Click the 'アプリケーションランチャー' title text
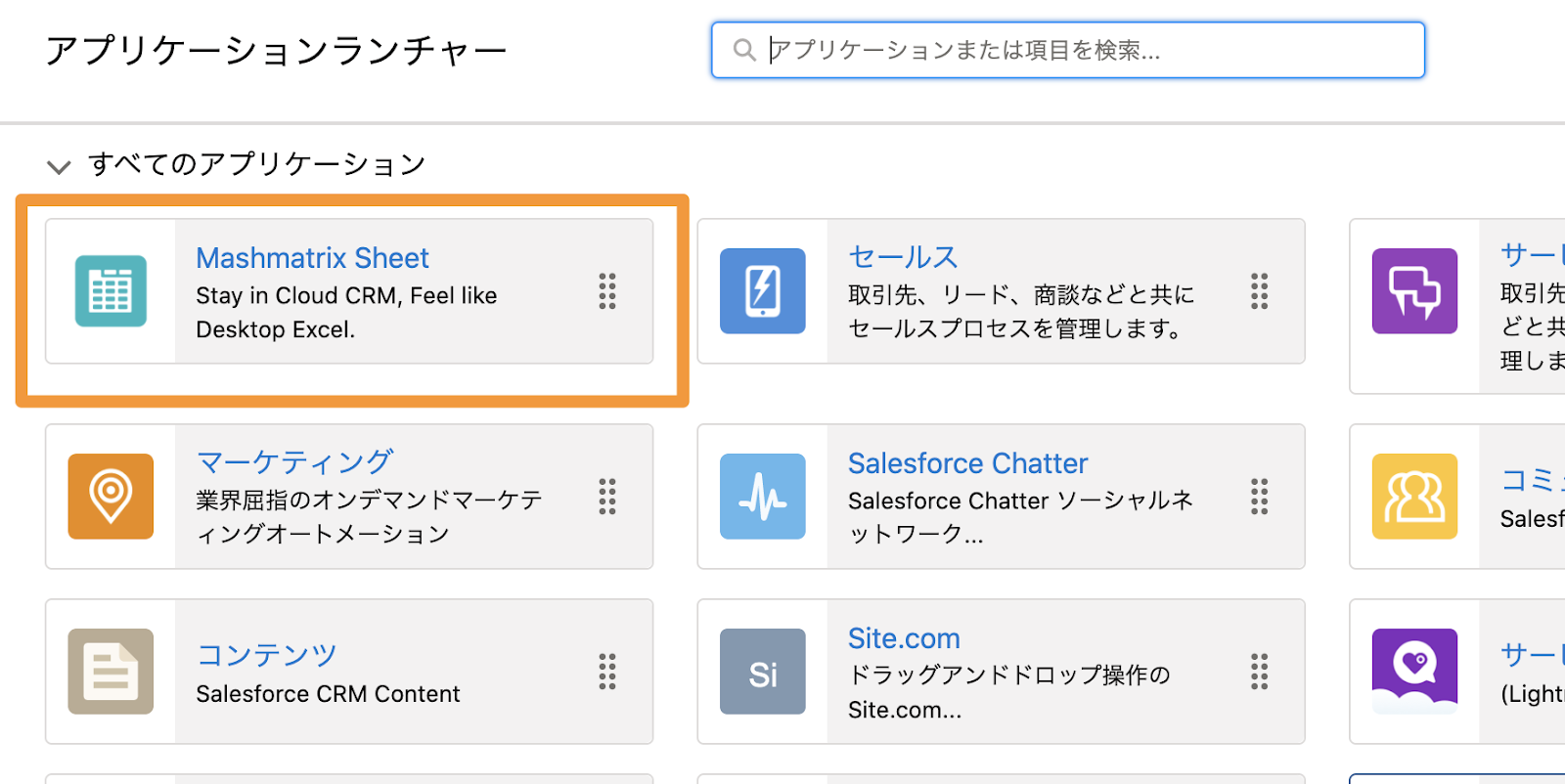The image size is (1565, 784). point(277,51)
